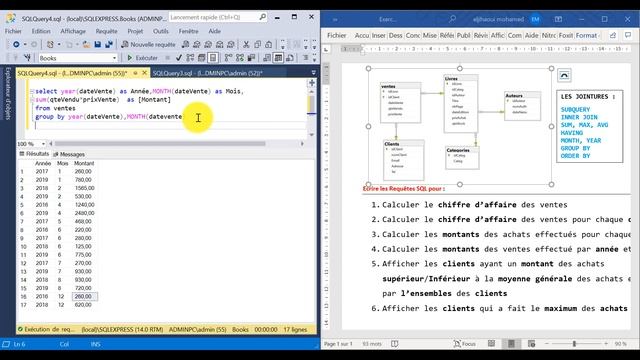Click Nouvelle requête in SSMS toolbar
This screenshot has height=360, width=640.
148,44
